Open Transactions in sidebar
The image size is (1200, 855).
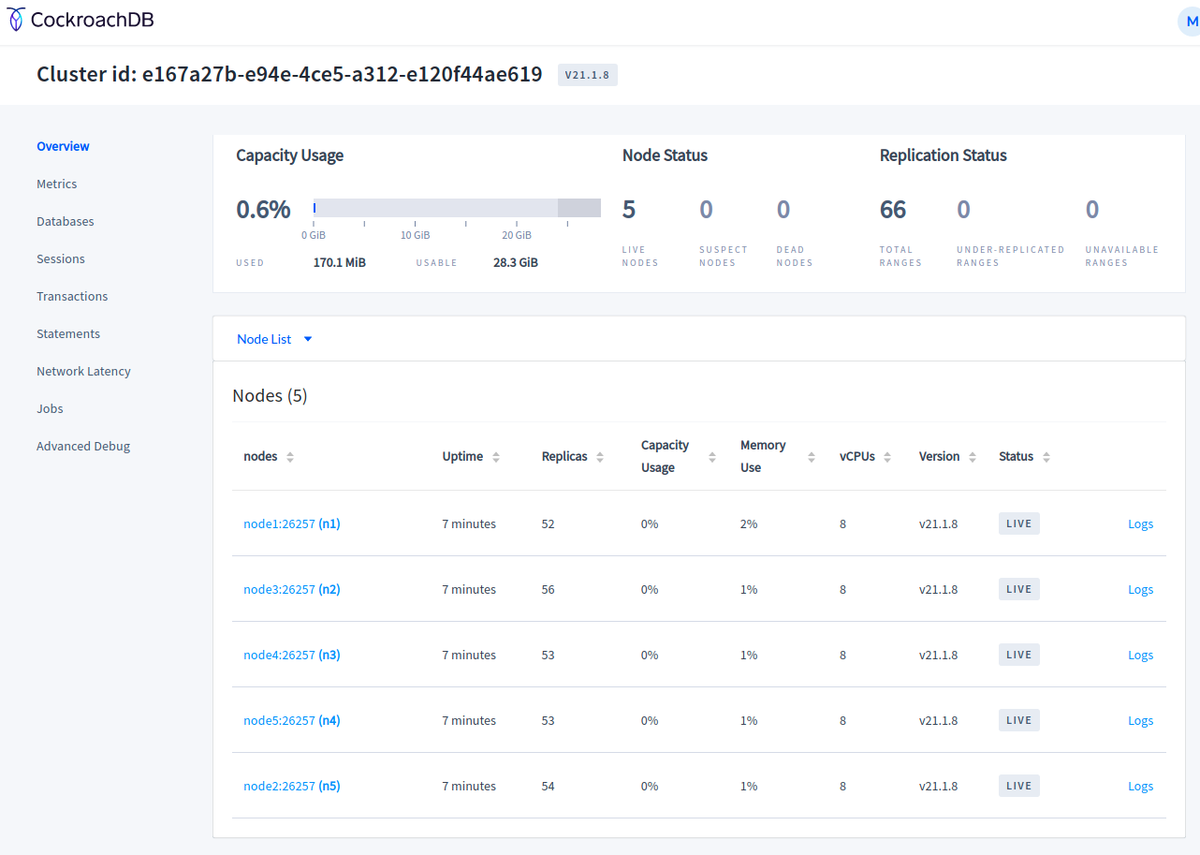[72, 296]
